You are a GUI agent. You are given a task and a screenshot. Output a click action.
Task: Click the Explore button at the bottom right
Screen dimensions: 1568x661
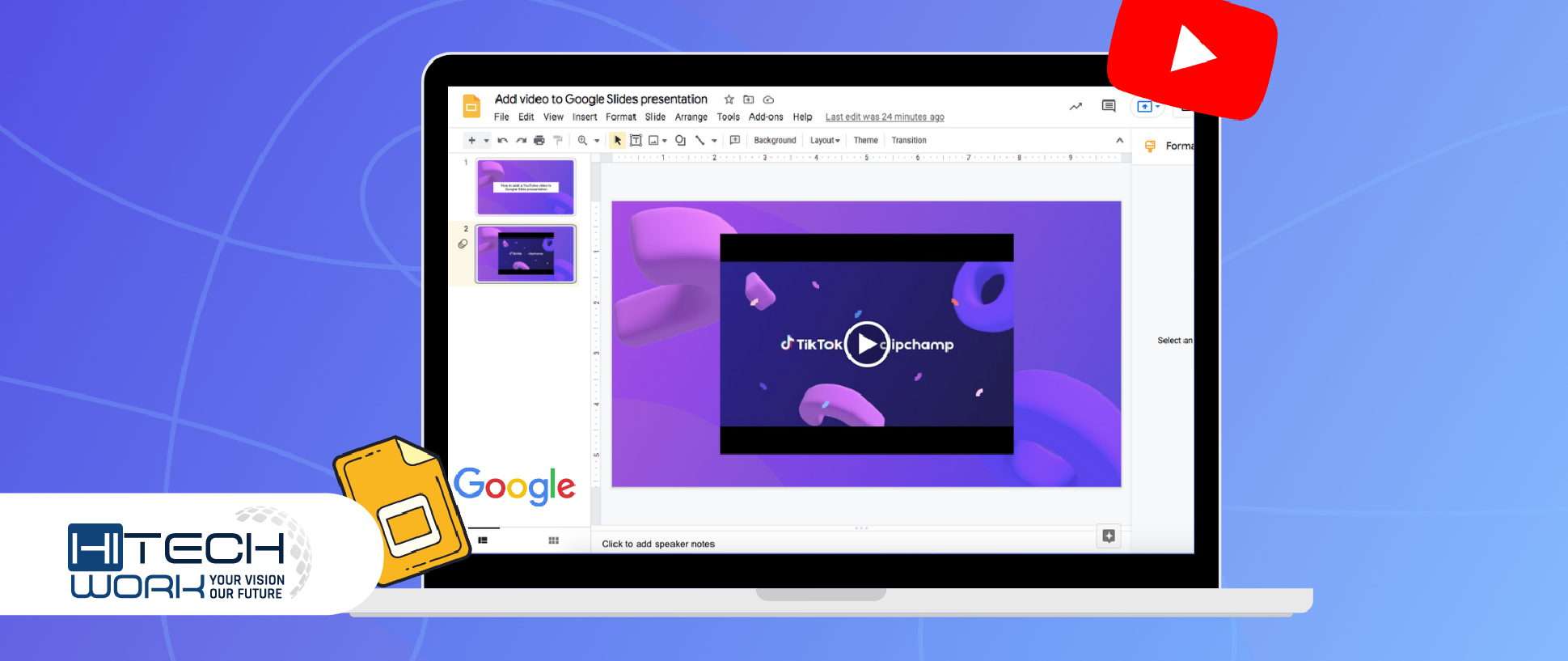click(x=1109, y=536)
